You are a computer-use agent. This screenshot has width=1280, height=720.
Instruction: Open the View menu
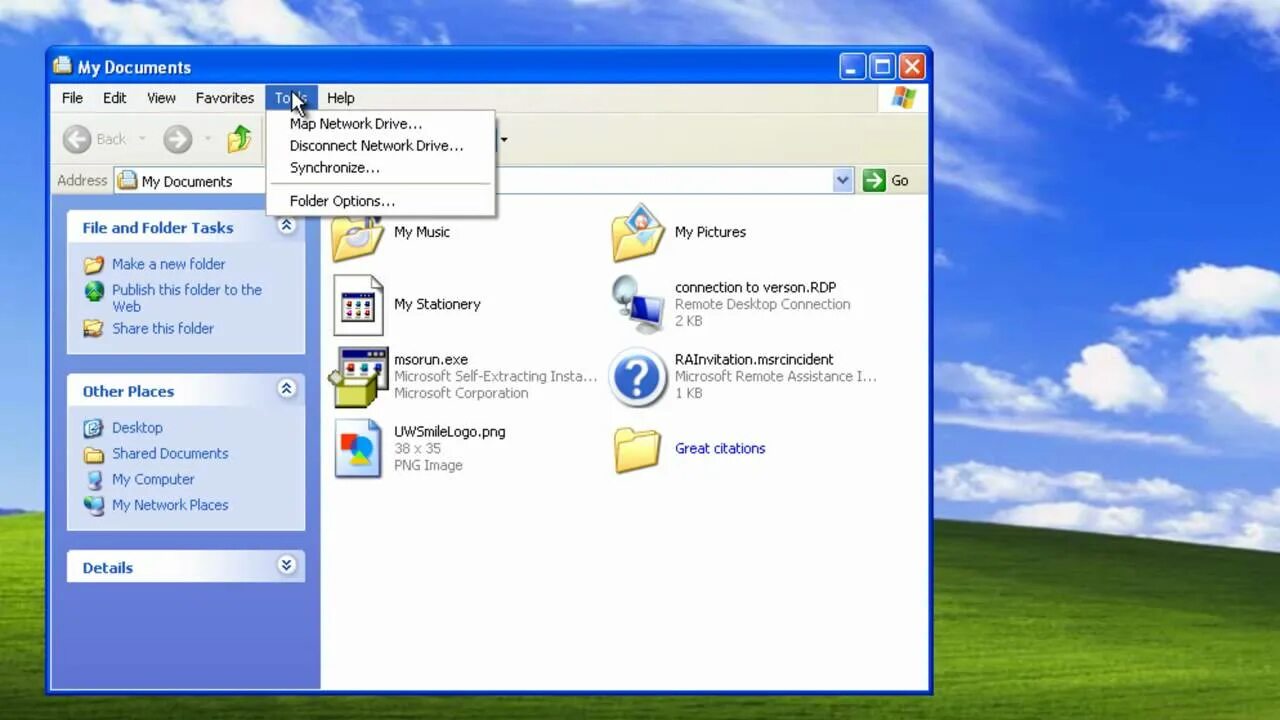tap(161, 98)
